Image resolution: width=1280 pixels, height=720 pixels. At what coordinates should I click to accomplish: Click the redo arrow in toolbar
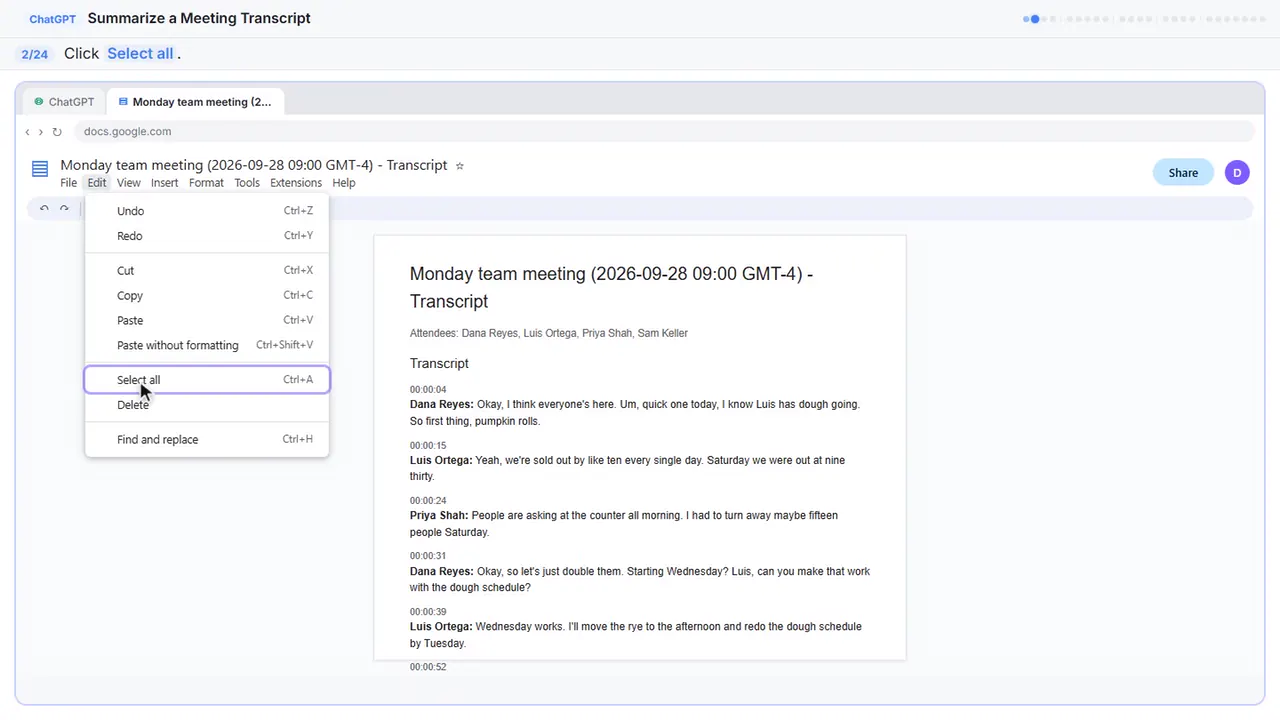click(x=64, y=208)
